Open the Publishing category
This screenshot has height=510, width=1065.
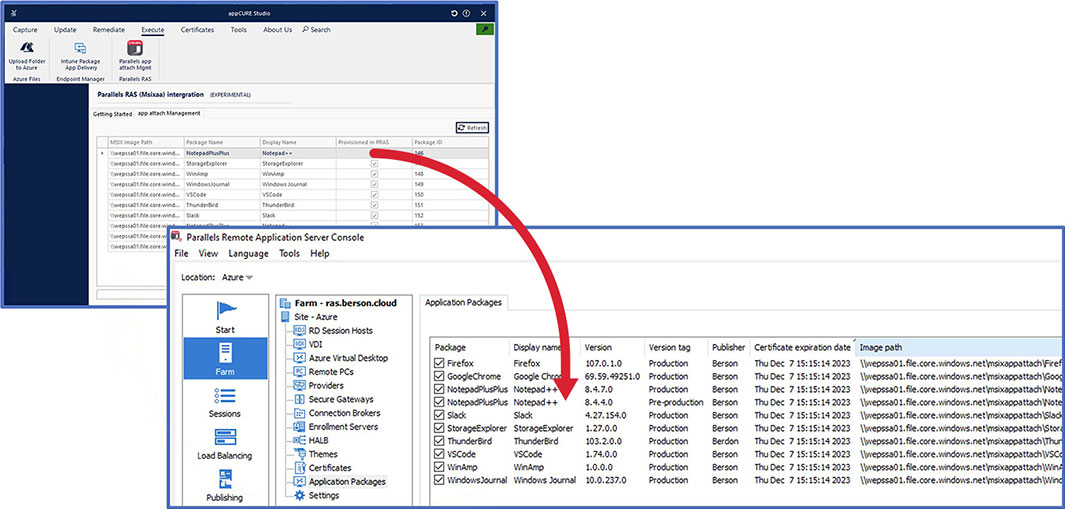(x=225, y=485)
